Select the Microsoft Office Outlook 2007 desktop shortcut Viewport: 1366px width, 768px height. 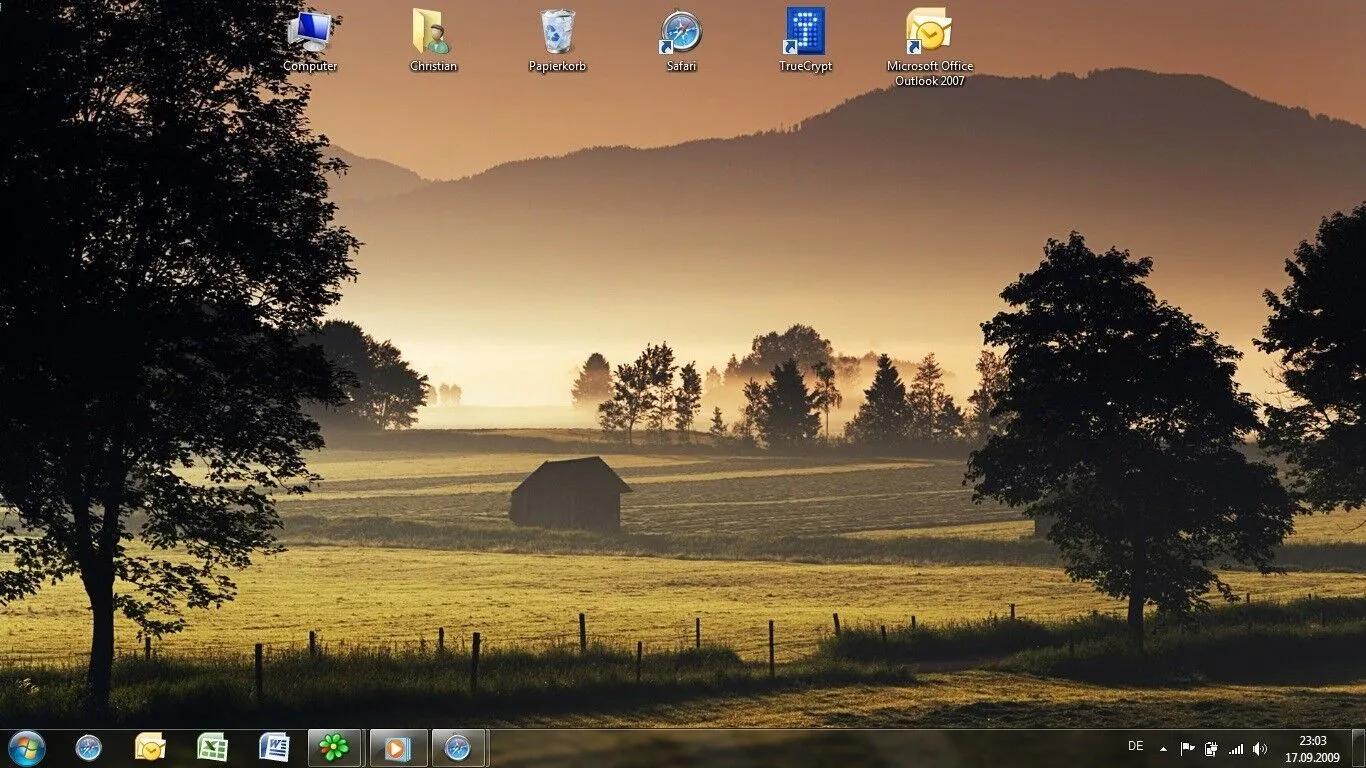tap(929, 35)
